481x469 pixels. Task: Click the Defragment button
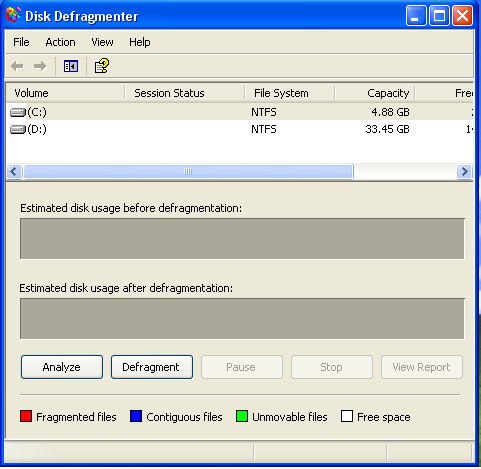152,367
